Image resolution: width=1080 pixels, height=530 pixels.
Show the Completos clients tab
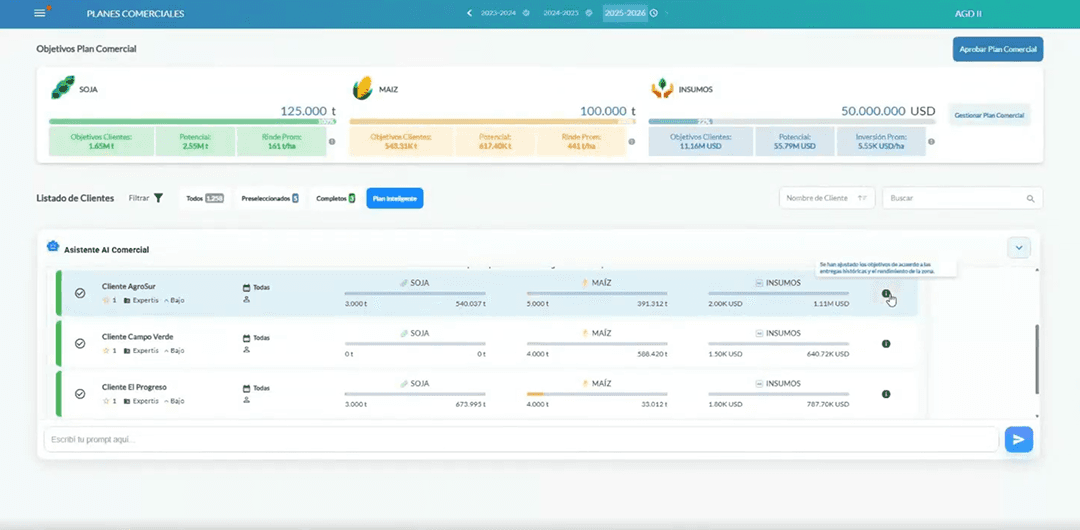pos(335,198)
